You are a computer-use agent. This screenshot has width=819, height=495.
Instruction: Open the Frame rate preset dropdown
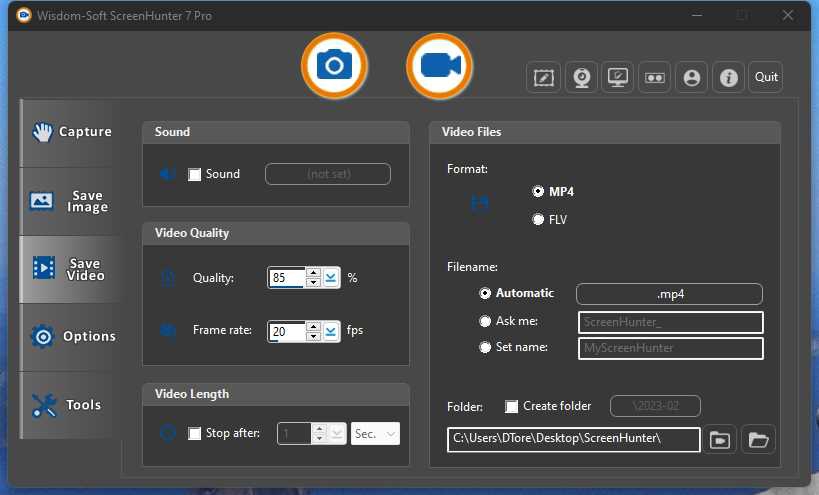[x=331, y=332]
